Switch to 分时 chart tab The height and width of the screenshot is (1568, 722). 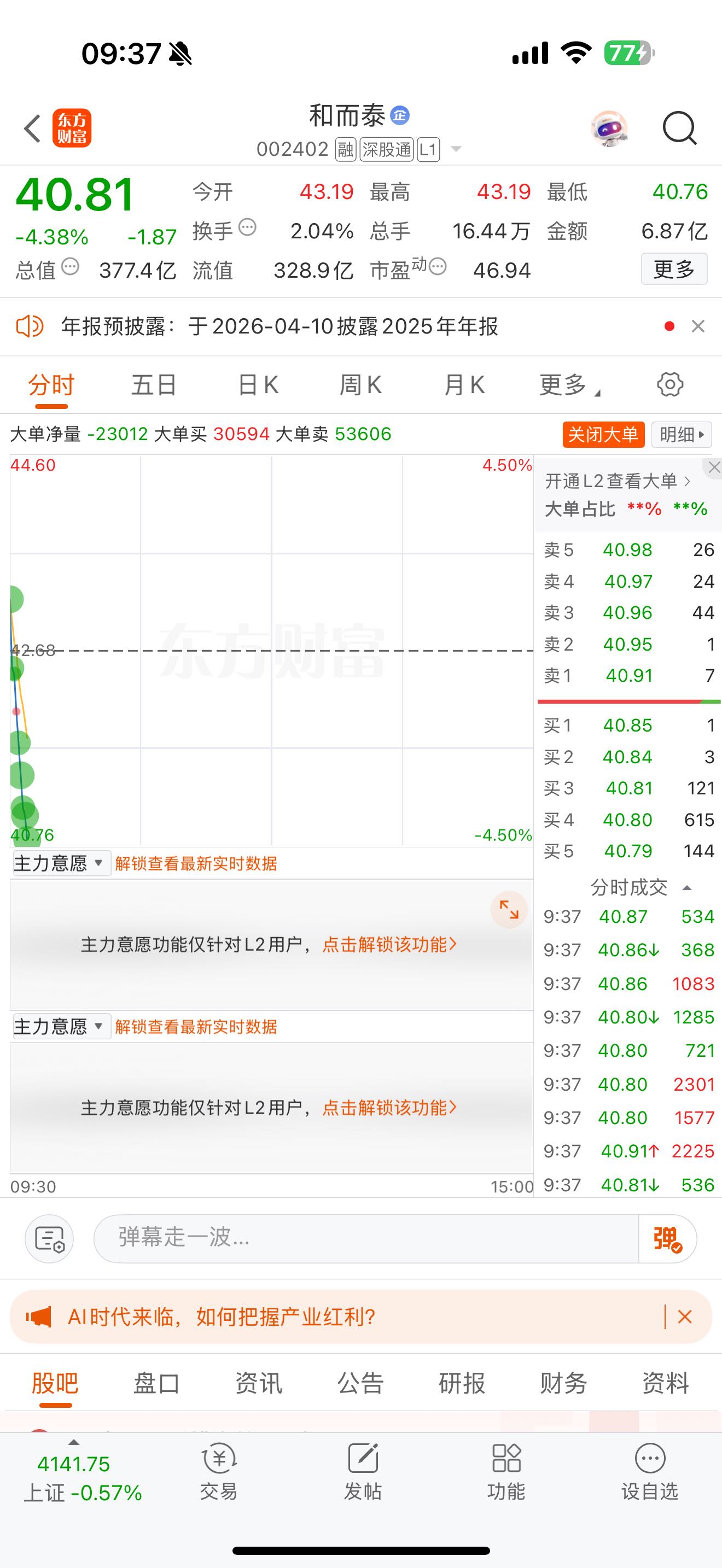(x=51, y=385)
